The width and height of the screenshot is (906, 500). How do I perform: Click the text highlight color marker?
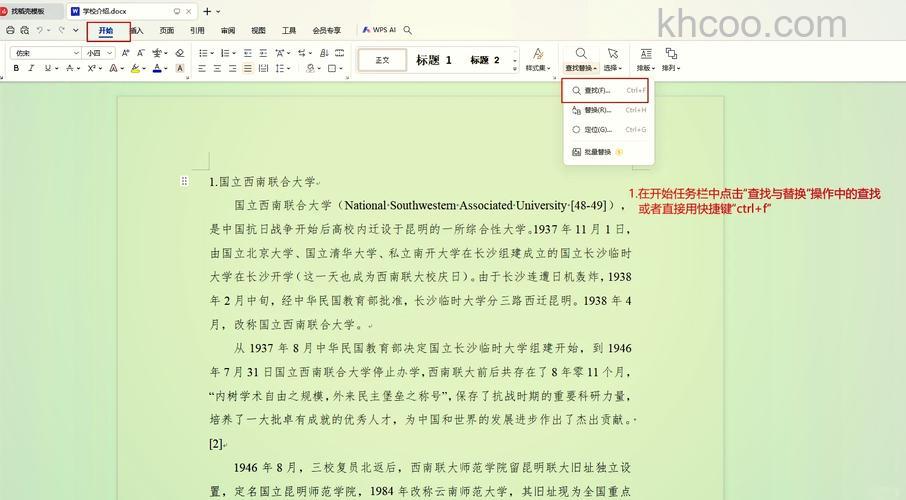[135, 68]
